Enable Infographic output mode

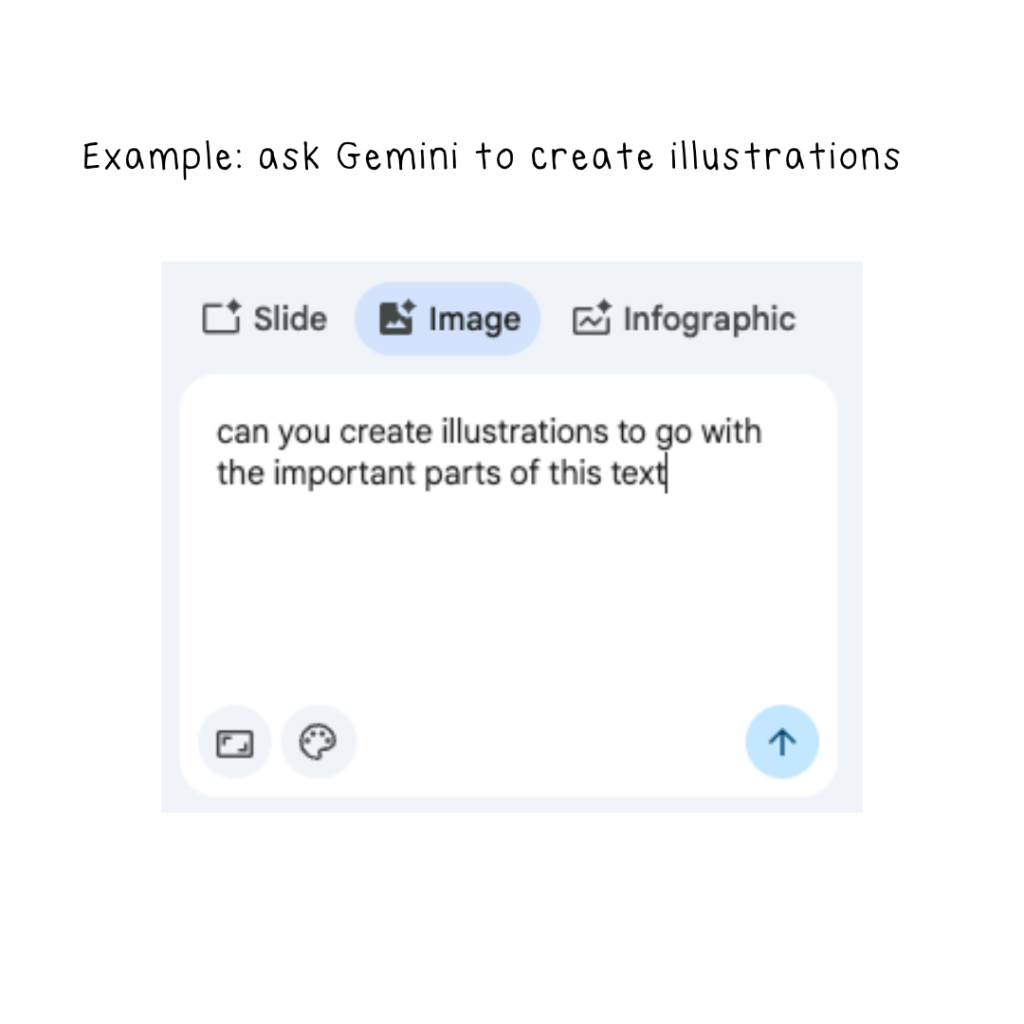pos(683,318)
